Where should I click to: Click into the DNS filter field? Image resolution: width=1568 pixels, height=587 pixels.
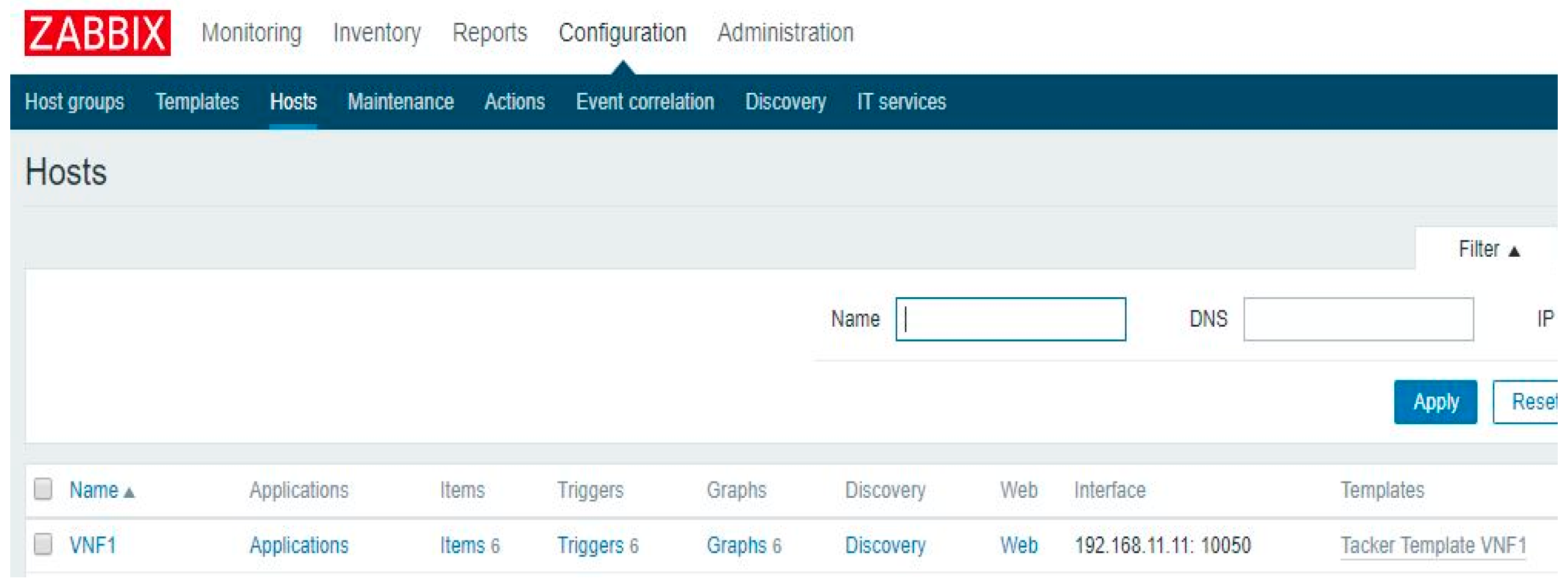tap(1358, 319)
